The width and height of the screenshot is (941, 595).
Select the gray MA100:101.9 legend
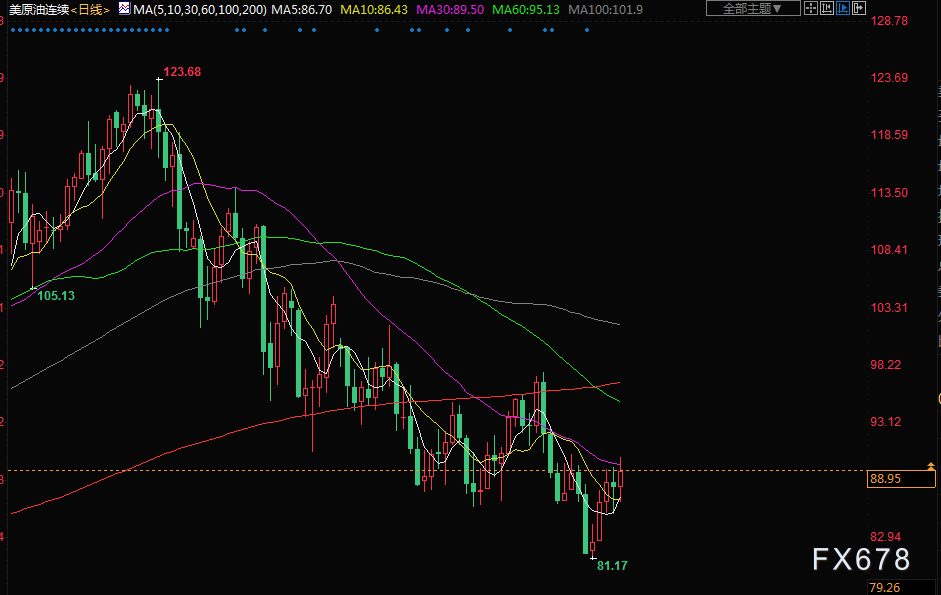click(606, 9)
